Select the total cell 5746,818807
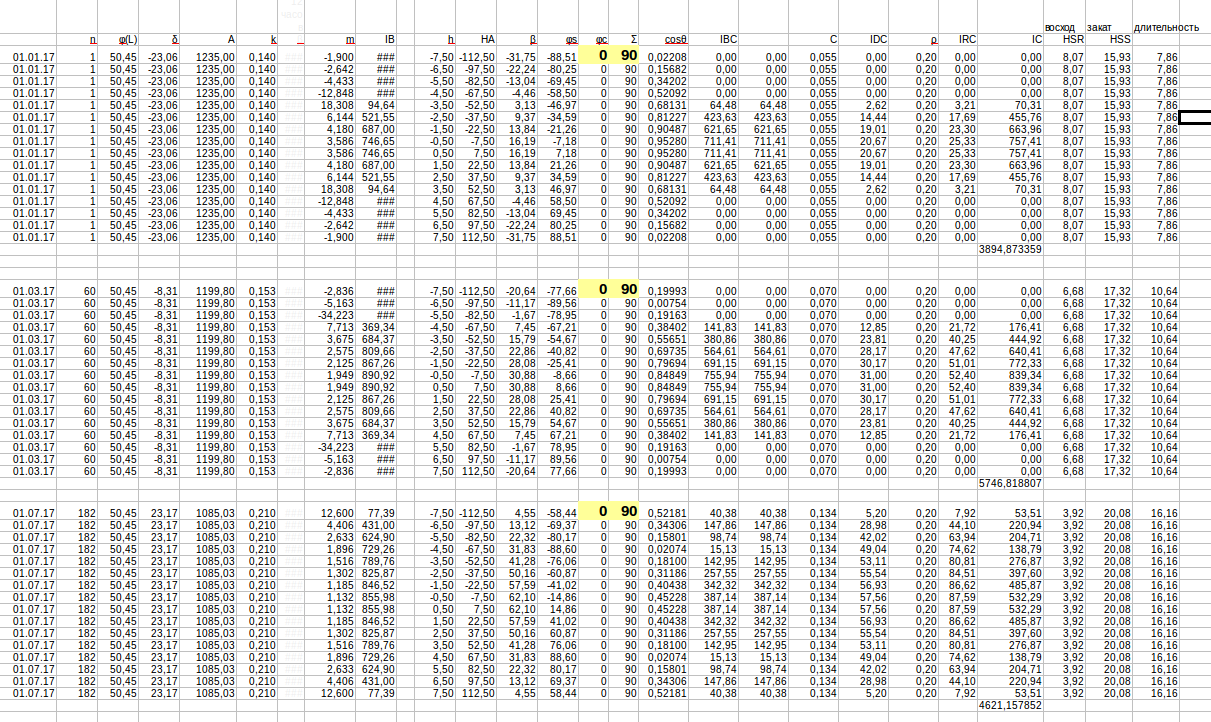Image resolution: width=1211 pixels, height=722 pixels. 1011,482
